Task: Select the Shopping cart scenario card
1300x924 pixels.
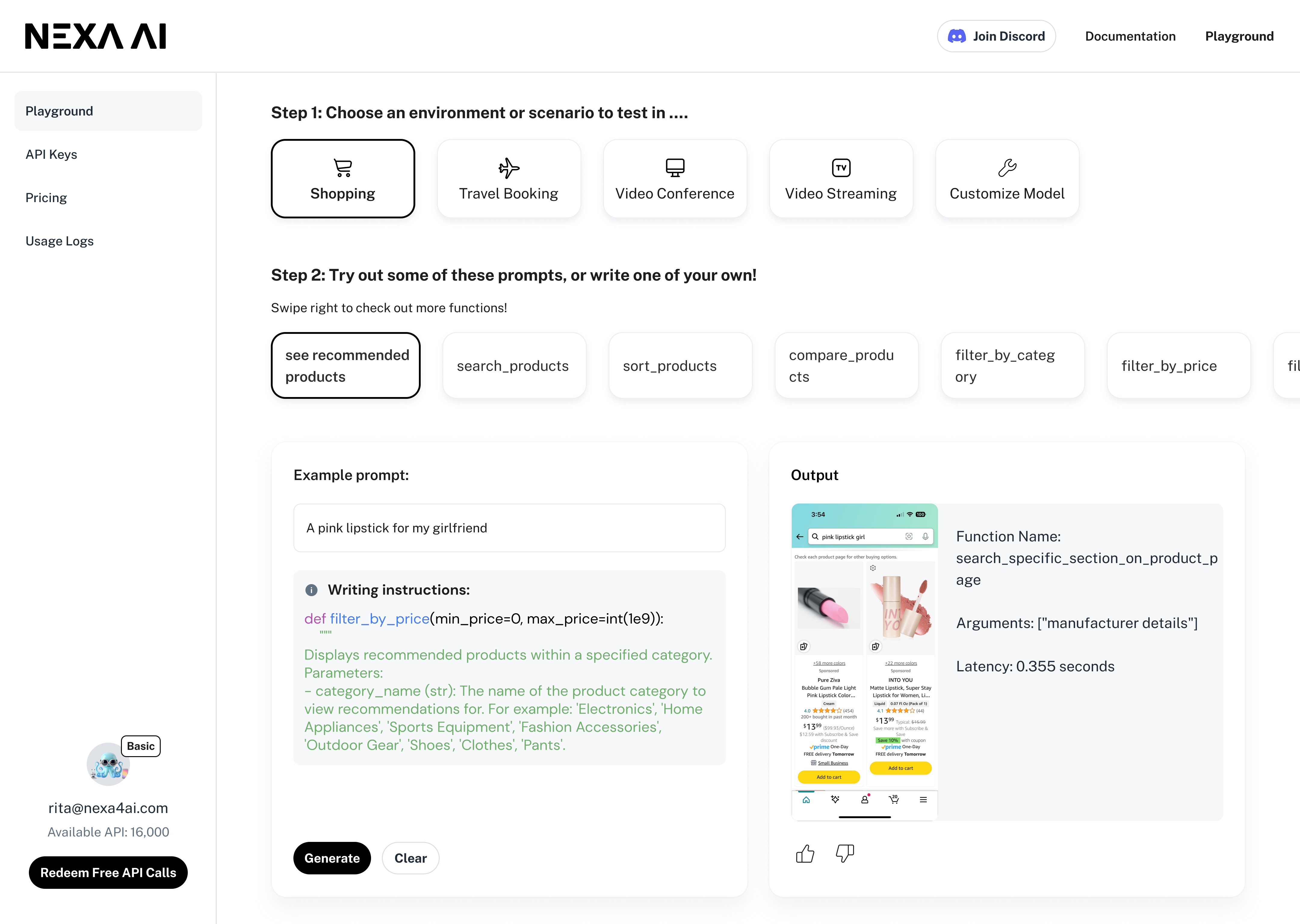Action: 343,179
